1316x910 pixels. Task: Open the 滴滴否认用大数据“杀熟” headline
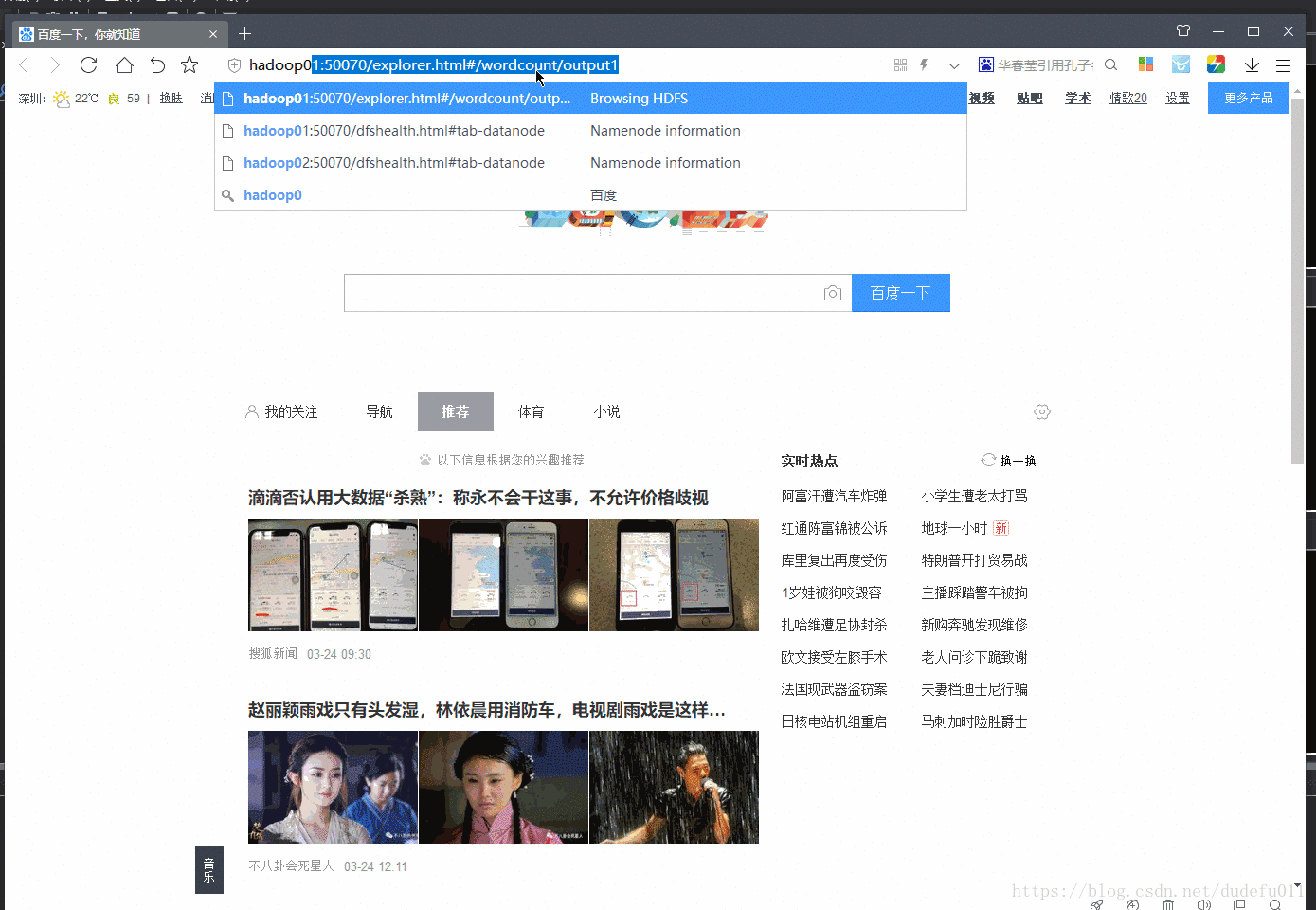pos(478,498)
